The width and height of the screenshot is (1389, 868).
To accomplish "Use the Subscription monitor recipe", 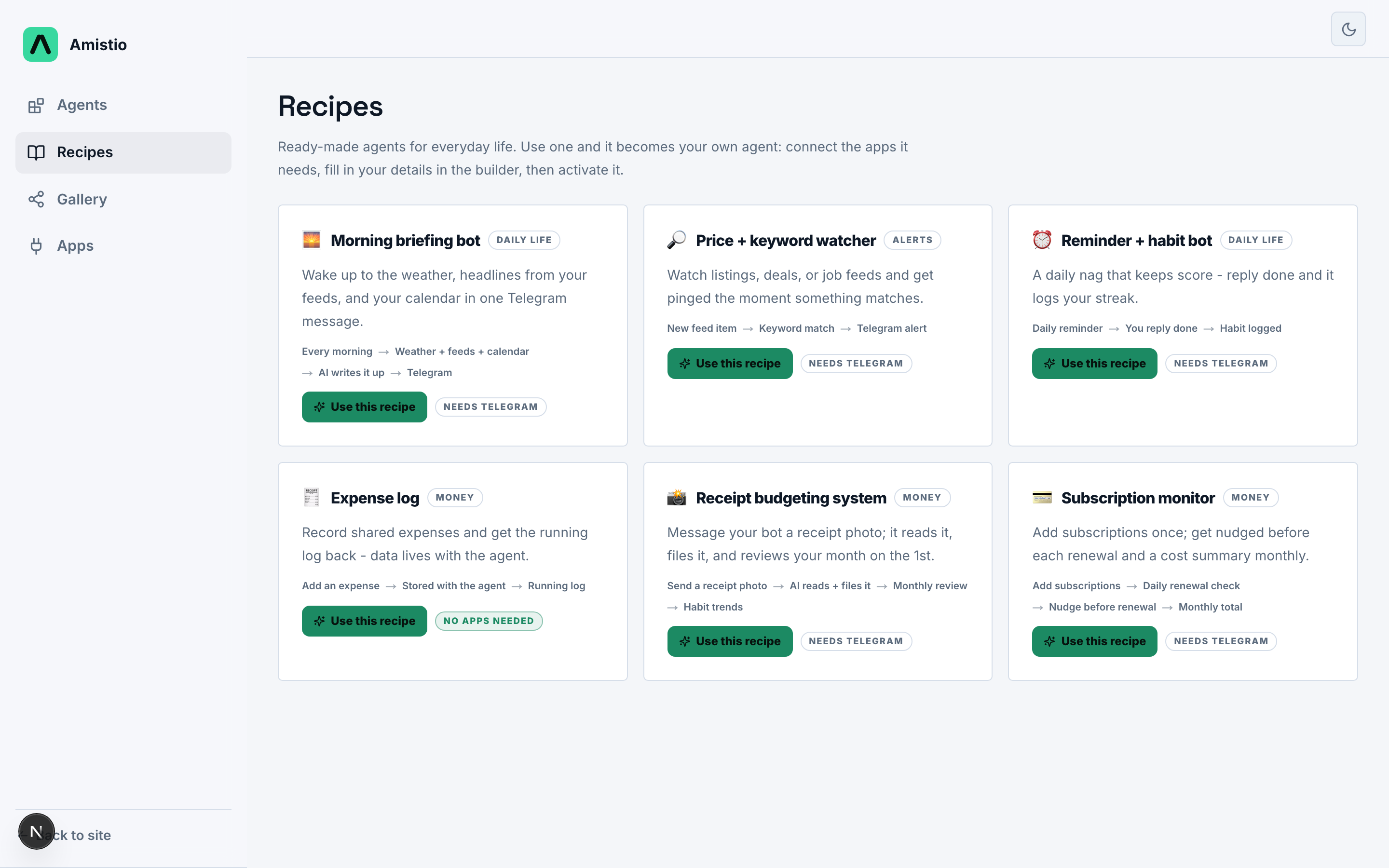I will (x=1094, y=641).
